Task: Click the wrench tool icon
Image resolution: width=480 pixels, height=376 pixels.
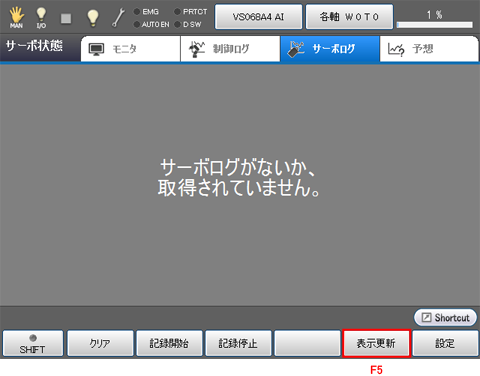Action: [x=118, y=18]
